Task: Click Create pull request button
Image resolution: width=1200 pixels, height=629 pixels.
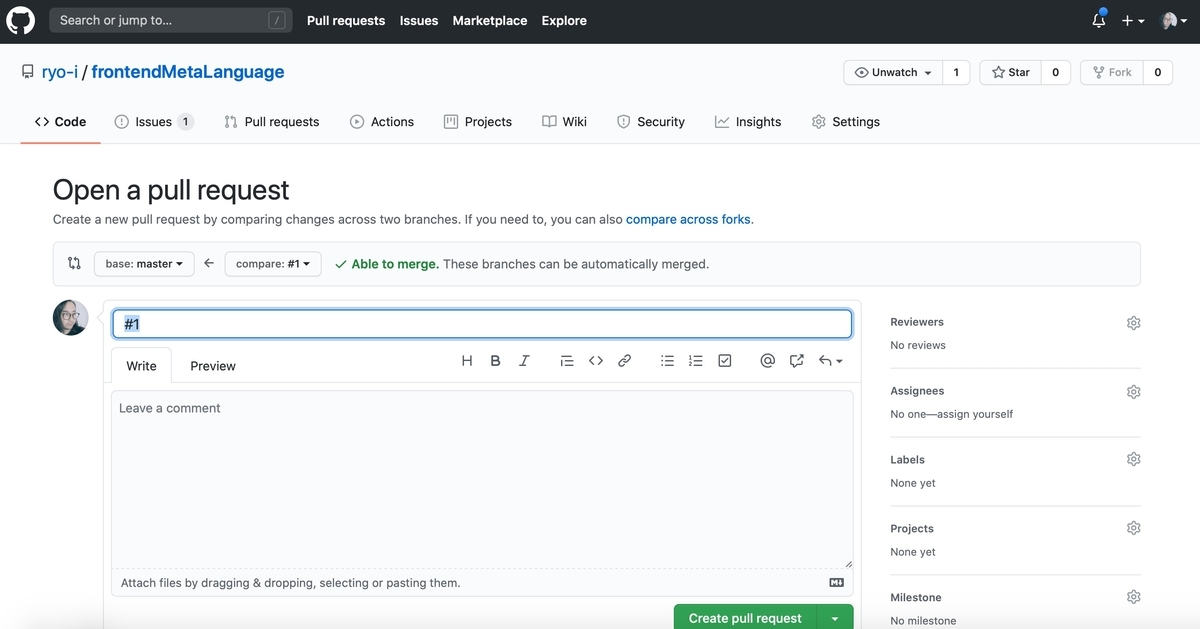Action: pos(745,617)
